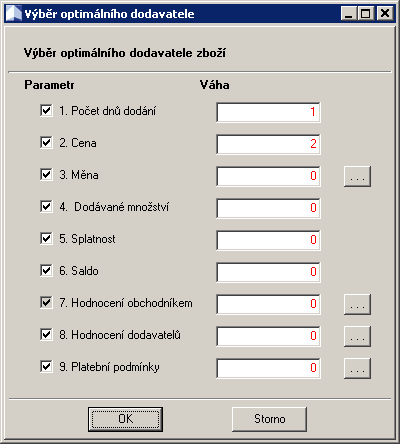The image size is (400, 444).
Task: Open Hodnocení obchodníkem ellipsis button
Action: (357, 304)
